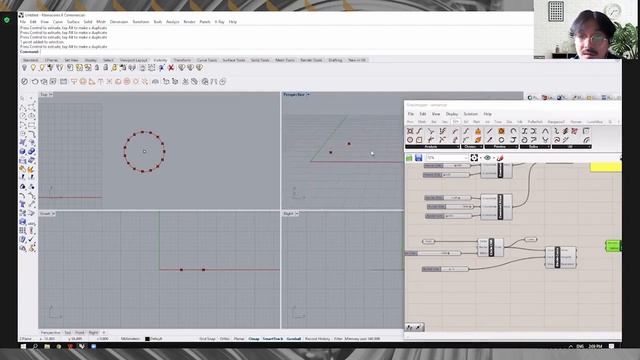Click the Show Objects yellow light bulb icon
Viewport: 640px width, 360px height.
pos(33,68)
